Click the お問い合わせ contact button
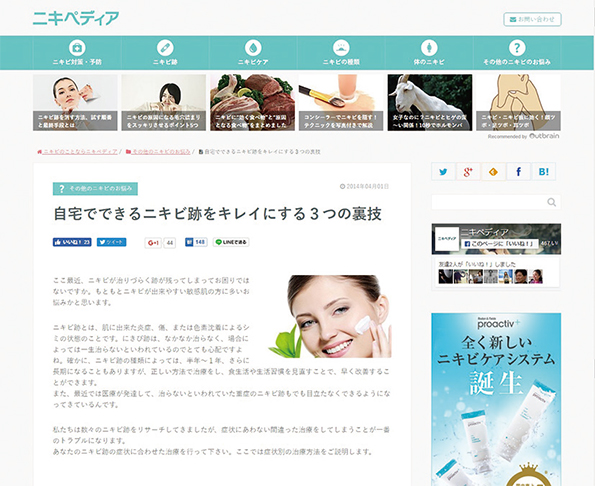Viewport: 595px width, 486px height. click(532, 19)
